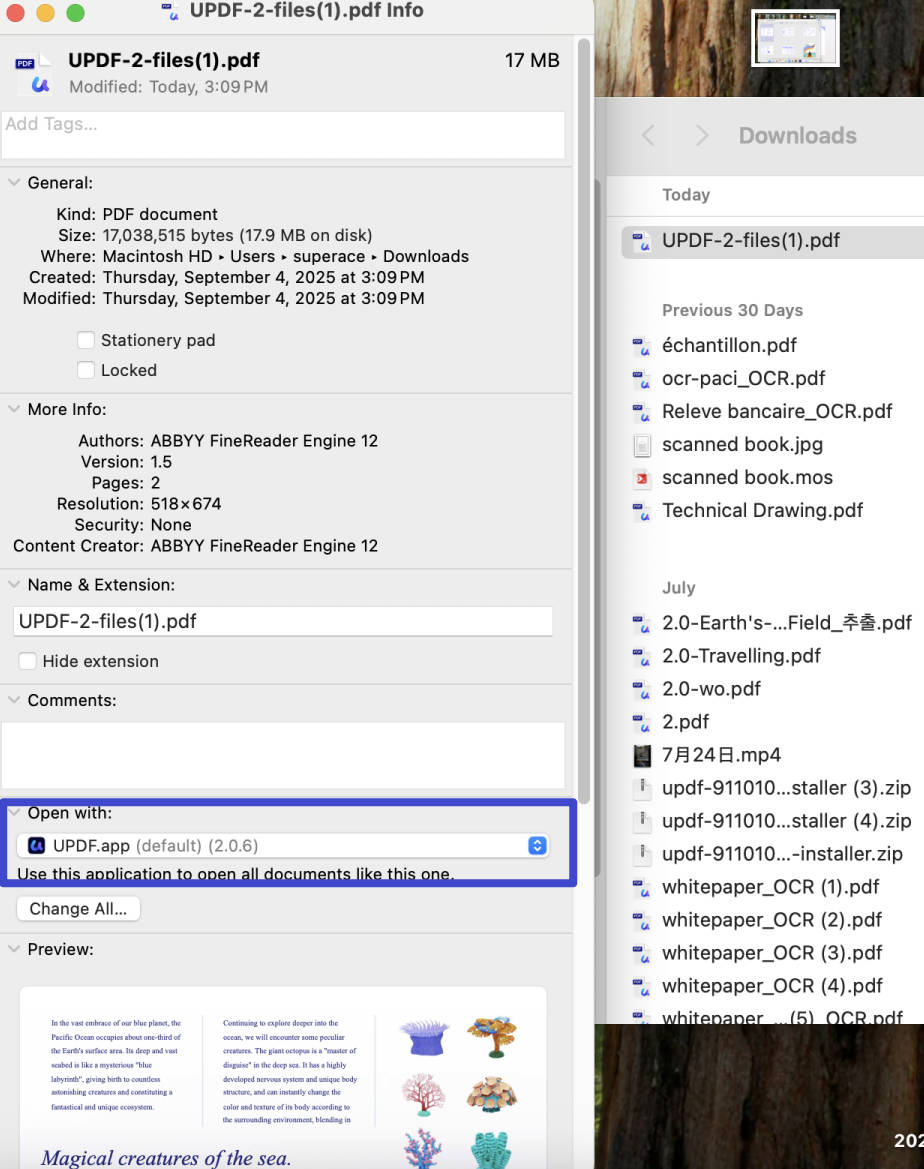This screenshot has height=1169, width=924.
Task: Open the UPDF.app application dropdown
Action: (283, 845)
